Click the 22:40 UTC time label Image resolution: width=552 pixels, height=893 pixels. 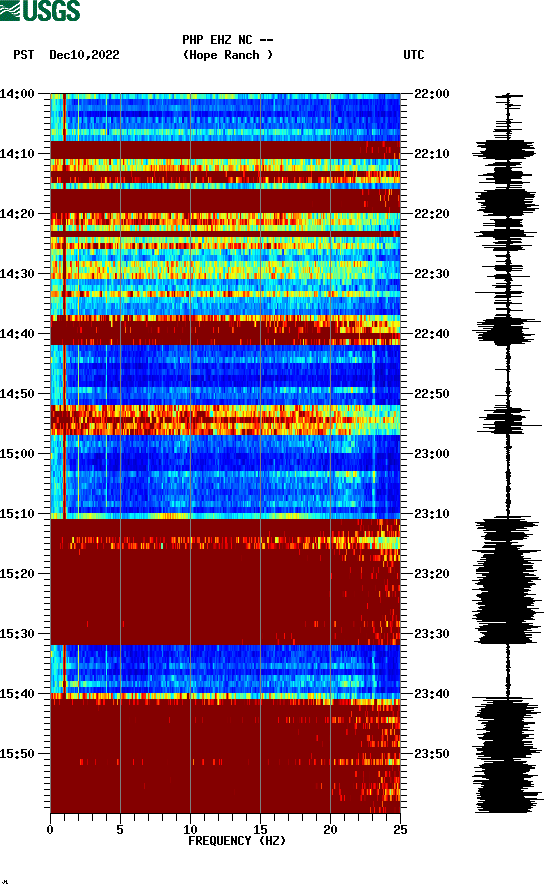(x=432, y=334)
